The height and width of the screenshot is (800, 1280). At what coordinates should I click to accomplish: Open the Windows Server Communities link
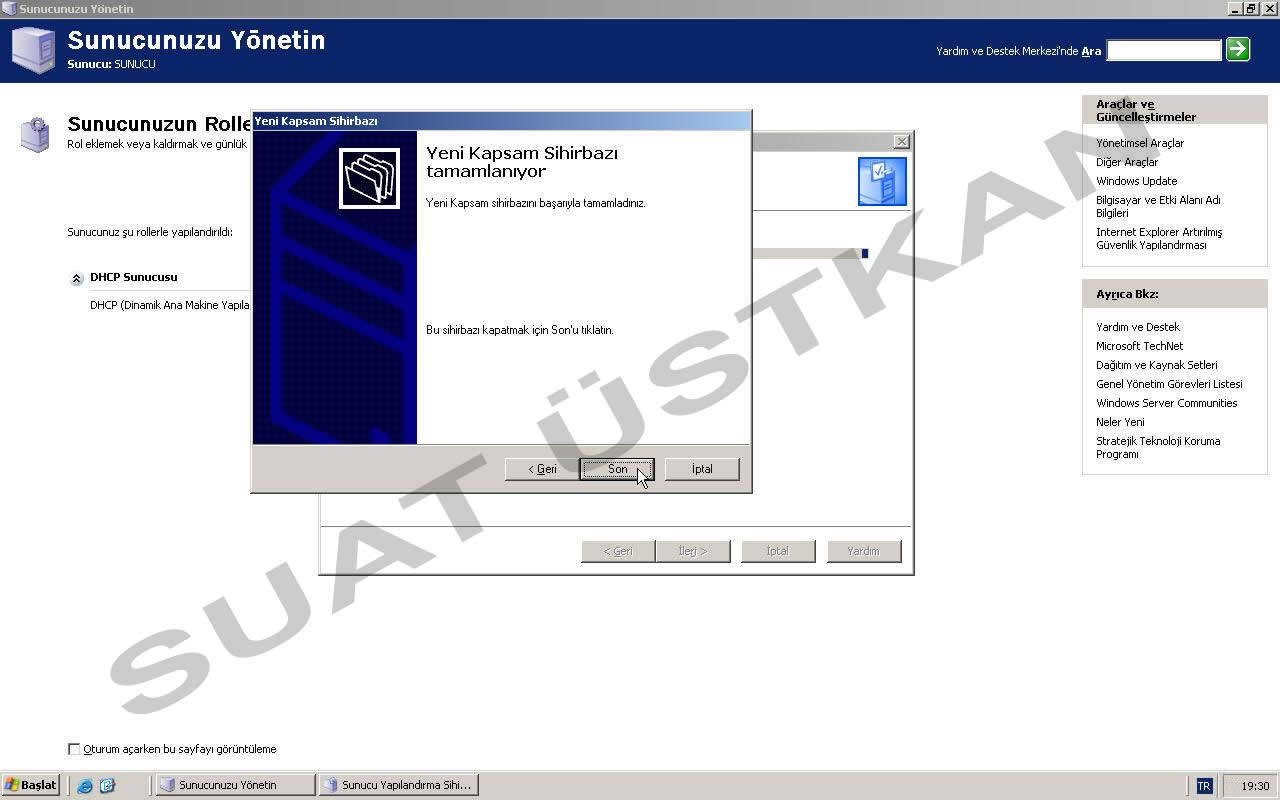click(1166, 403)
